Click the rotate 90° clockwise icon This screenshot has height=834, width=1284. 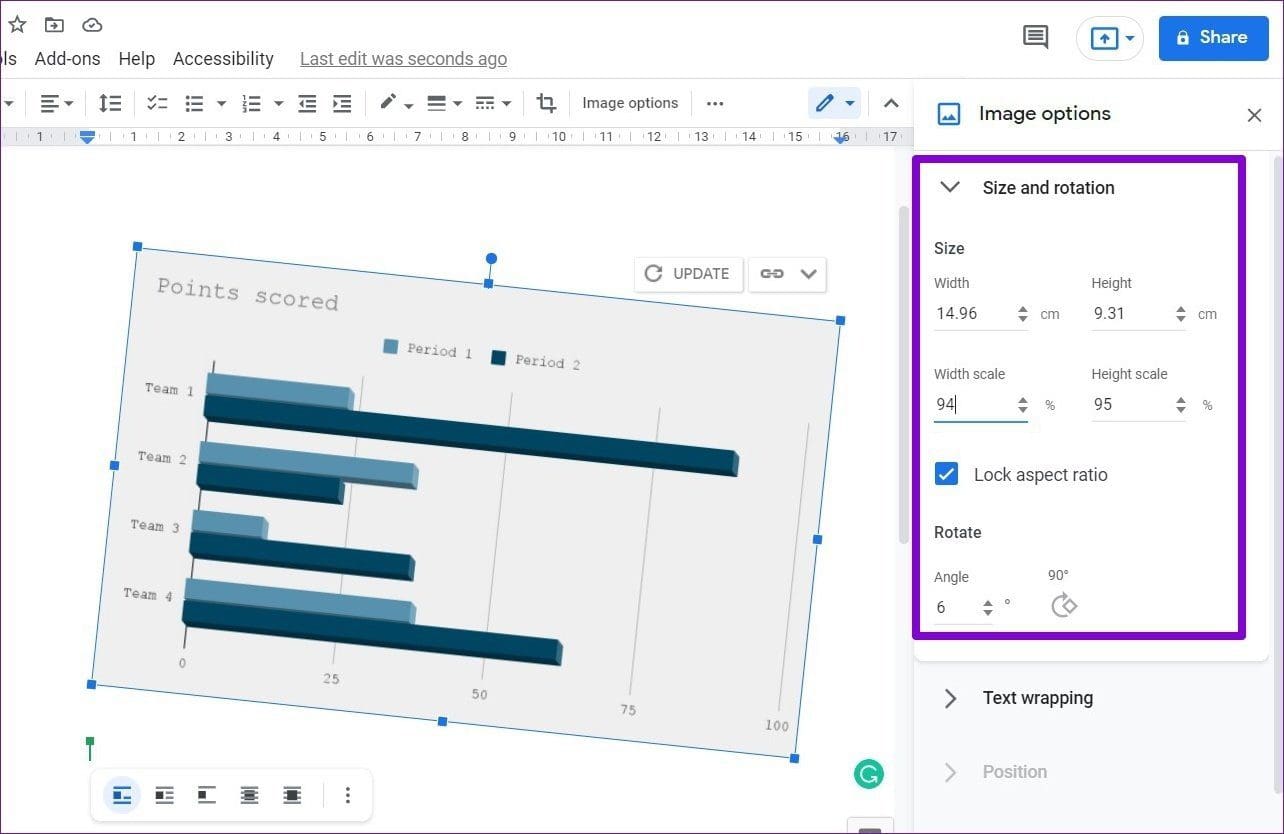pyautogui.click(x=1064, y=605)
